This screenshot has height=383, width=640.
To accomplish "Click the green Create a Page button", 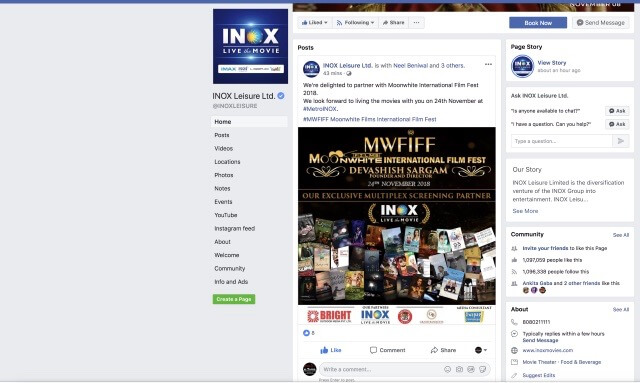I will click(234, 299).
